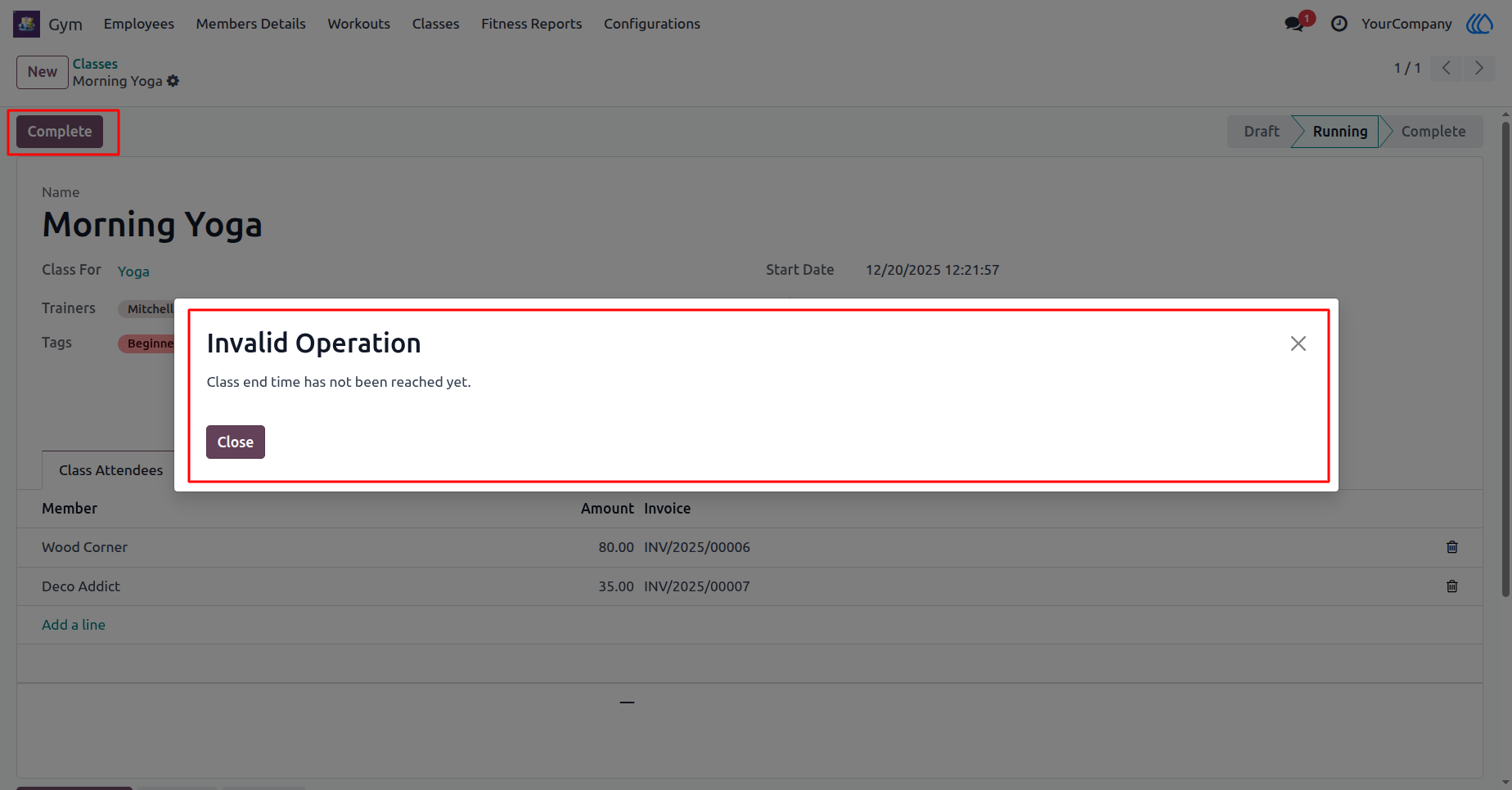Open the chat messages icon

pos(1294,24)
